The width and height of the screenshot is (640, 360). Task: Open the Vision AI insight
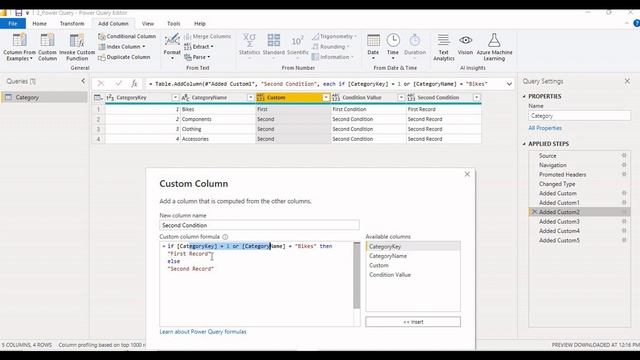465,45
